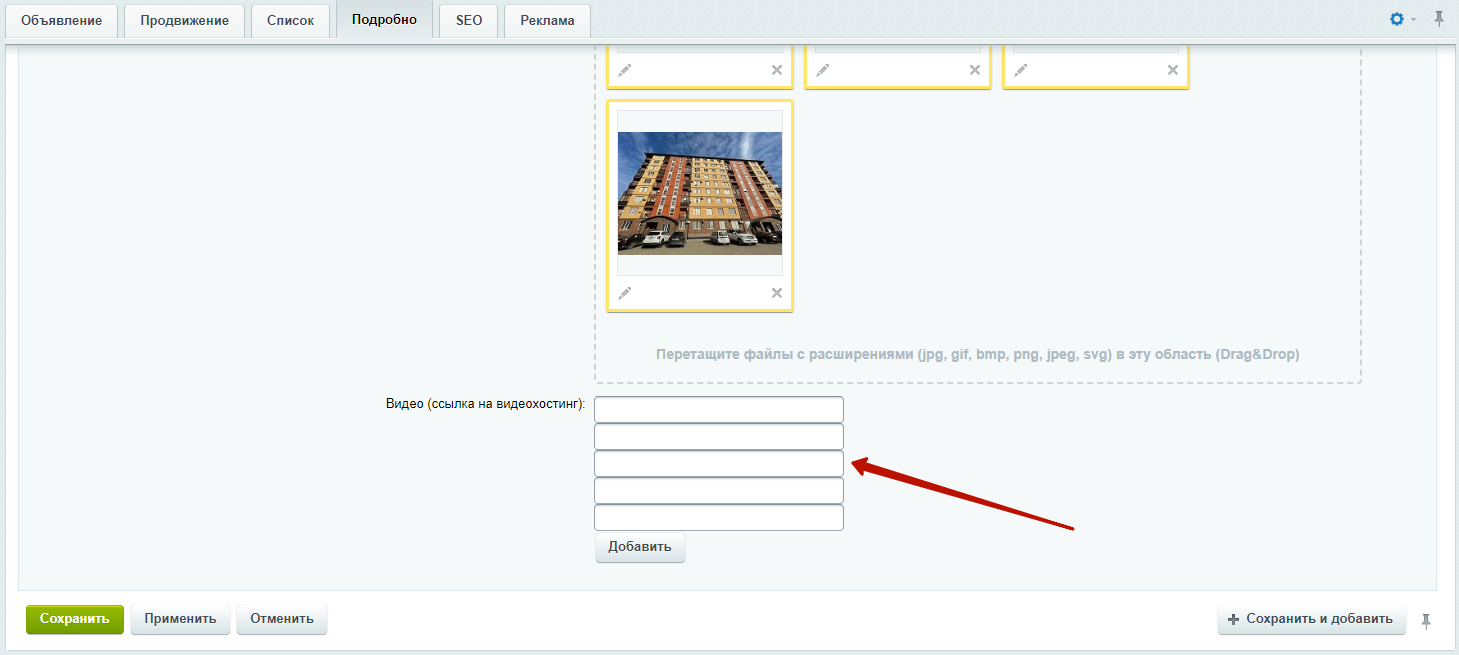
Task: Click pencil icon on rightmost top-row photo card
Action: pyautogui.click(x=1021, y=70)
